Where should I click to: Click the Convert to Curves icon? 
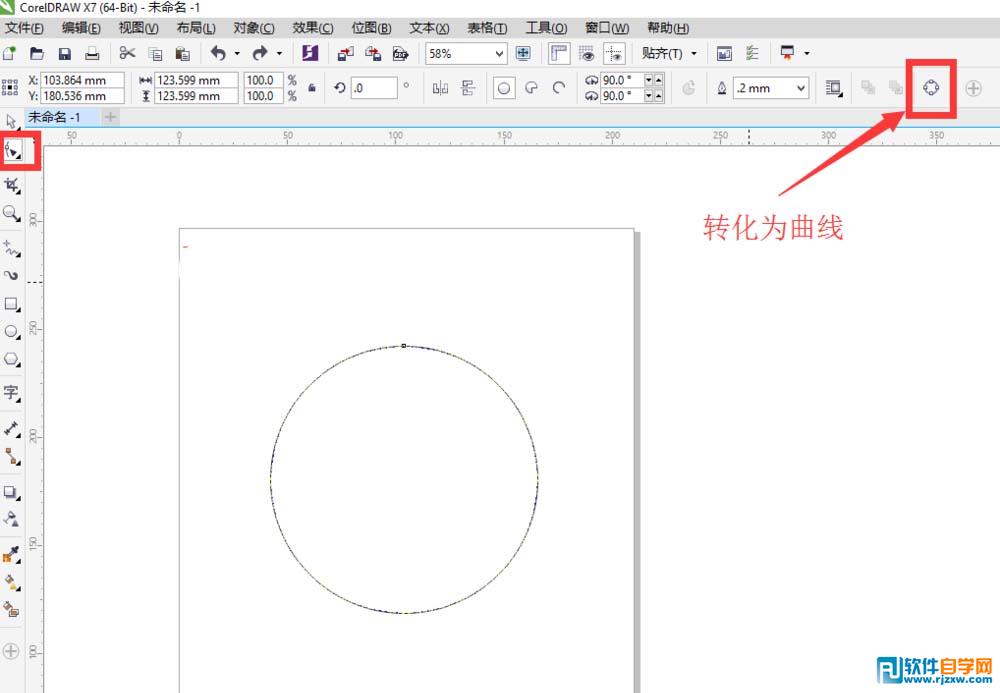[x=931, y=88]
